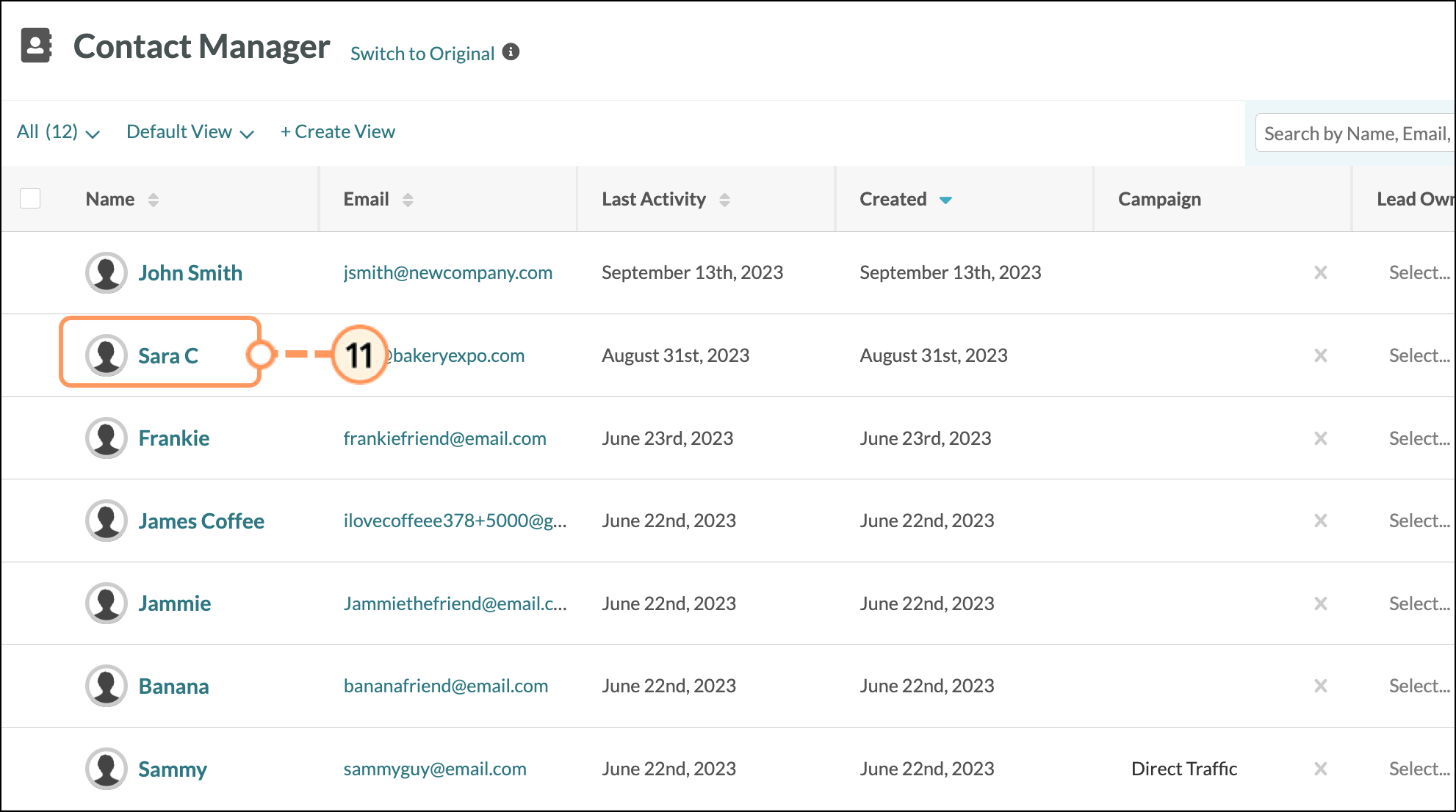Screen dimensions: 1456x812
Task: Click the info icon beside Switch to Original
Action: tap(511, 52)
